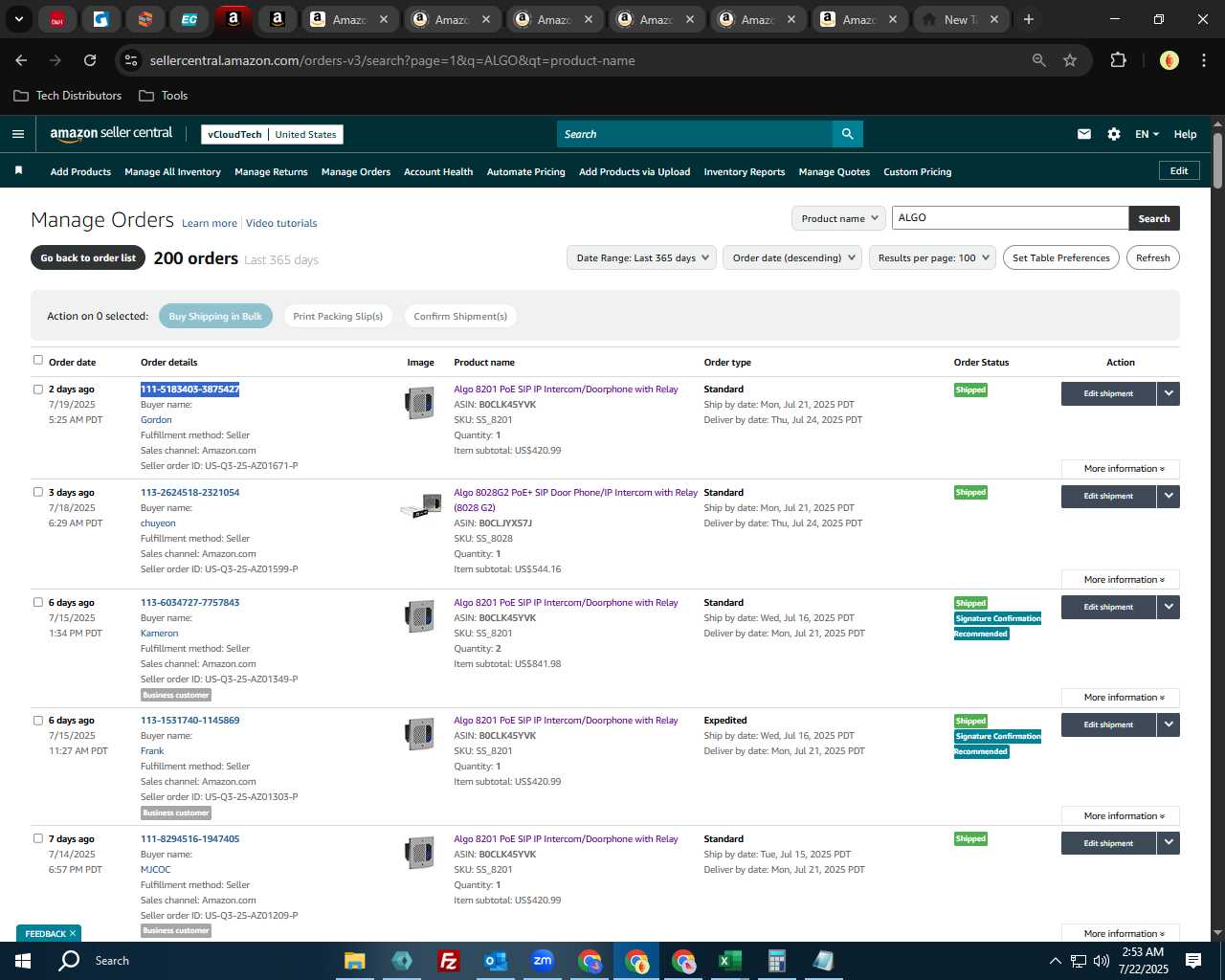The image size is (1225, 980).
Task: Open the Video tutorials link
Action: (x=281, y=223)
